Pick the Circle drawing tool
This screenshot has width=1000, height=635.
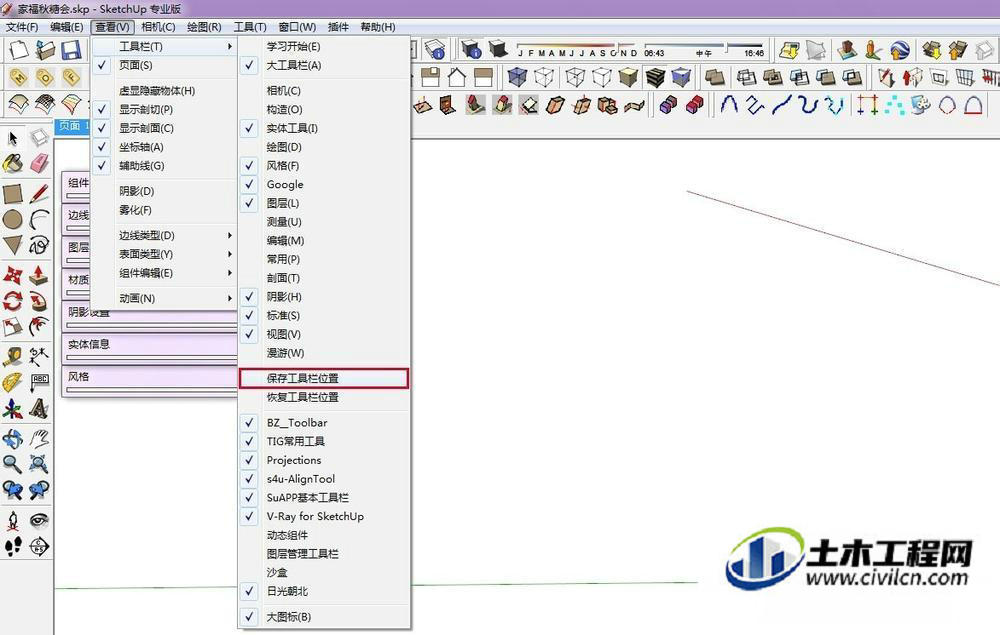[13, 219]
